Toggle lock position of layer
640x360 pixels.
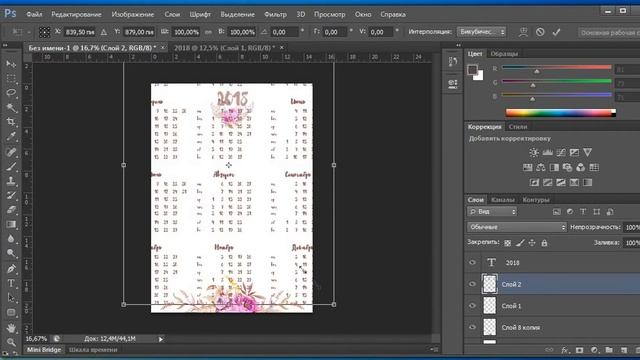pos(532,243)
